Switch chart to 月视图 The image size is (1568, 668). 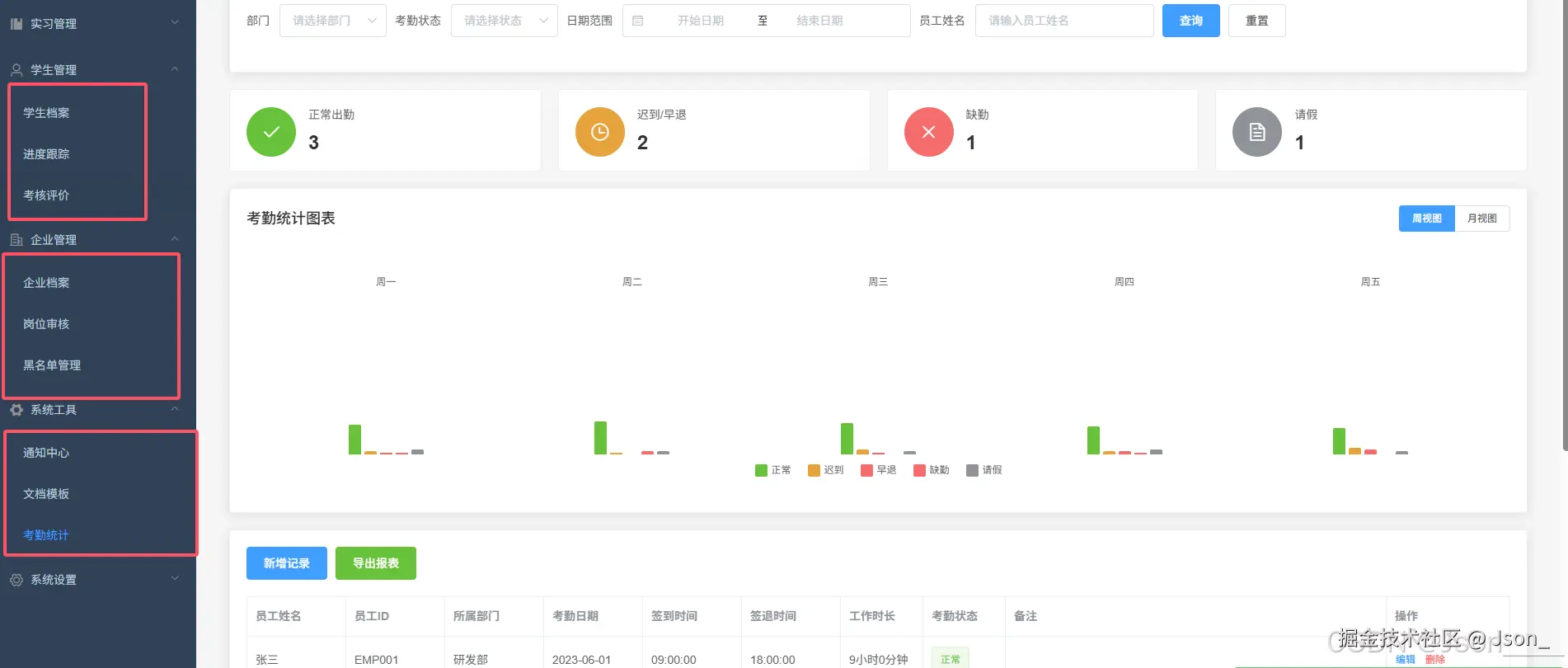(x=1482, y=219)
